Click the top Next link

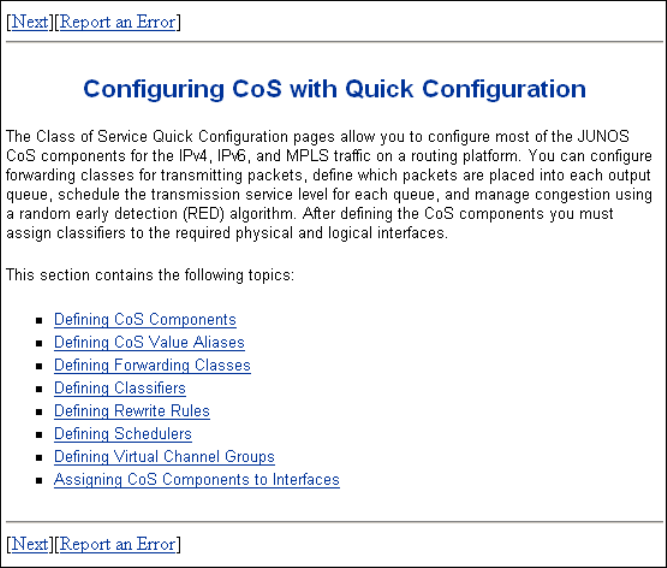pos(29,21)
